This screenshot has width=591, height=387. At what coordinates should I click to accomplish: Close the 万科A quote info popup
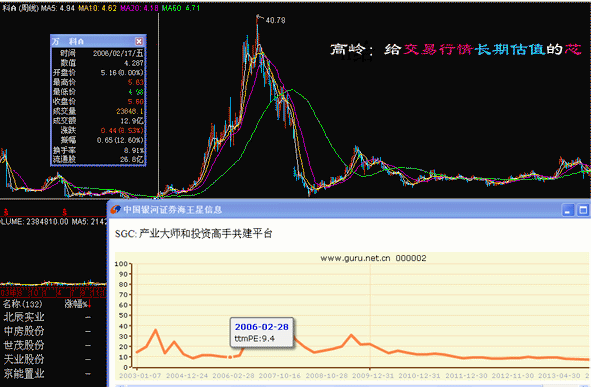coord(139,41)
